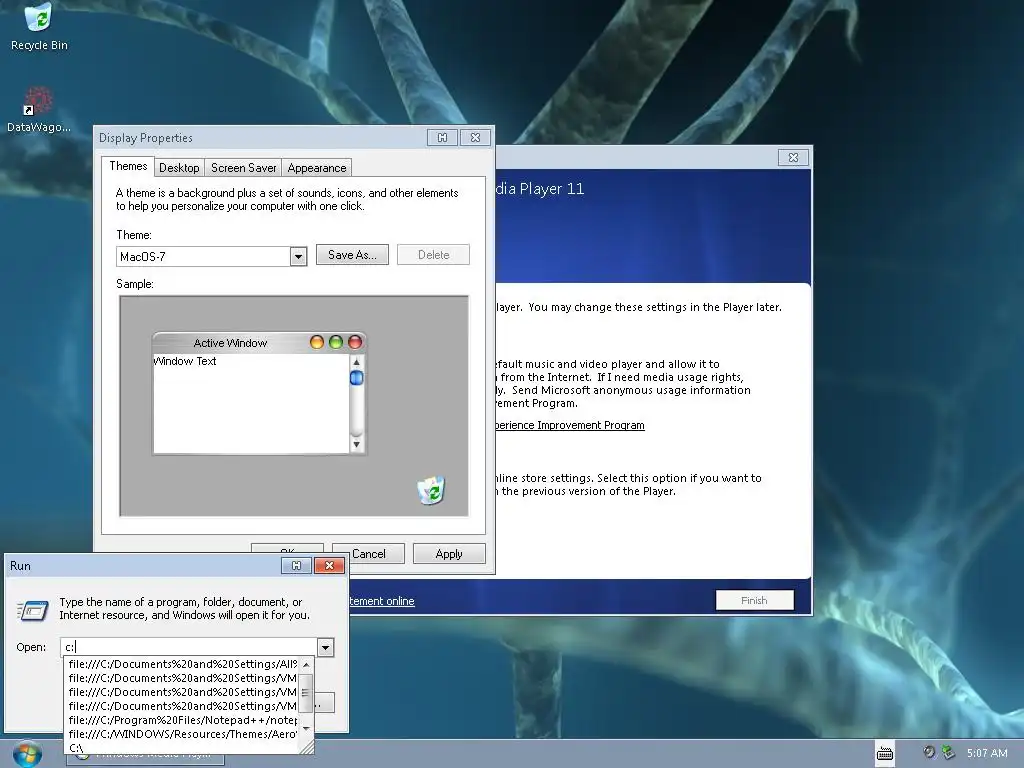This screenshot has width=1024, height=768.
Task: Click the Run dialog program icon
Action: click(32, 610)
